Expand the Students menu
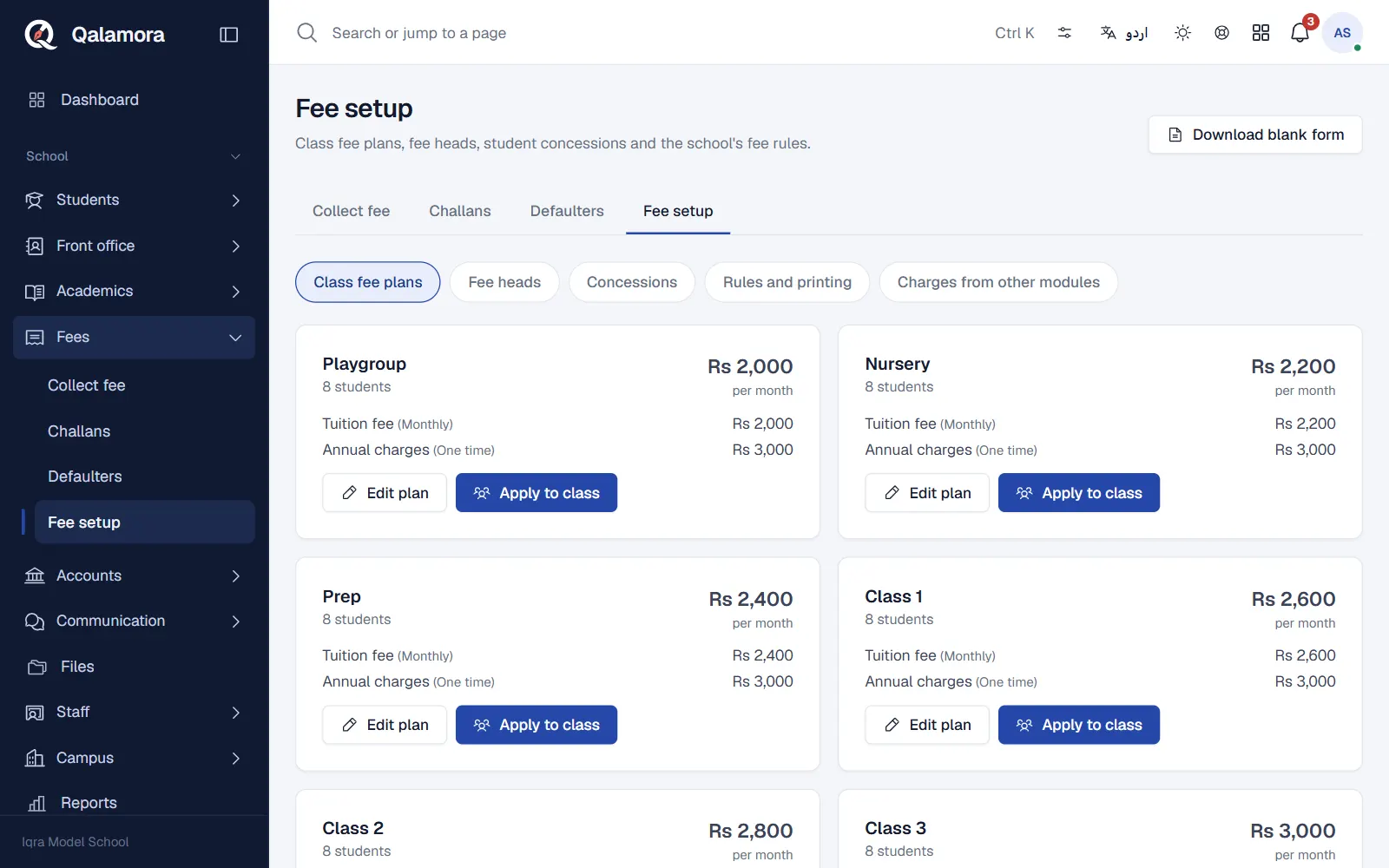The image size is (1389, 868). point(135,201)
